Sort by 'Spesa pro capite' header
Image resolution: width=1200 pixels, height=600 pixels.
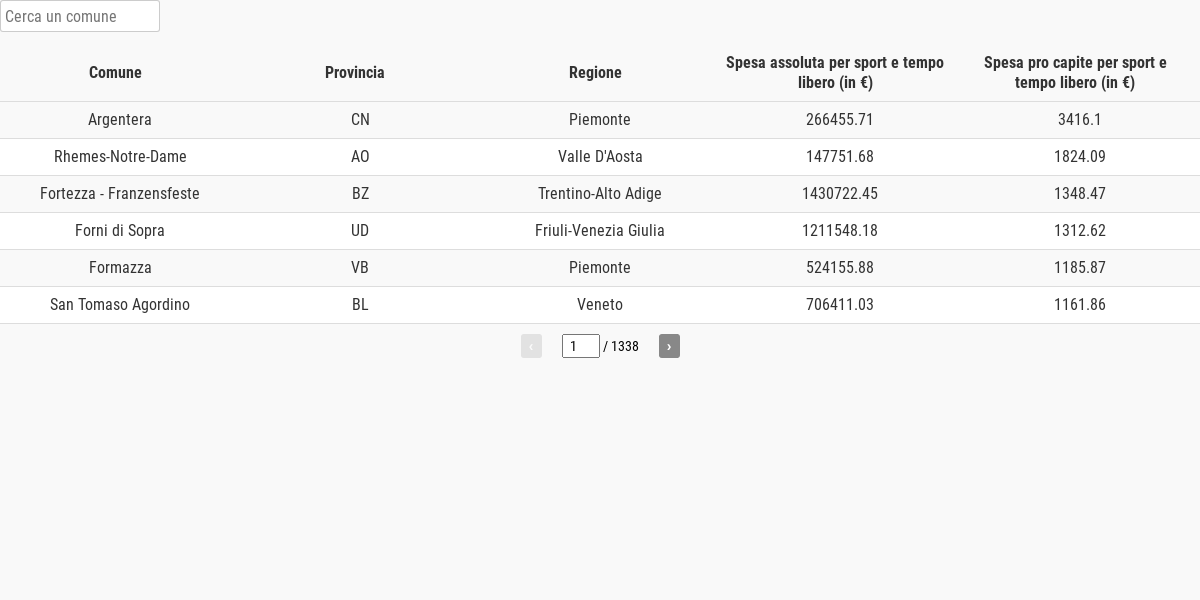(x=1075, y=72)
